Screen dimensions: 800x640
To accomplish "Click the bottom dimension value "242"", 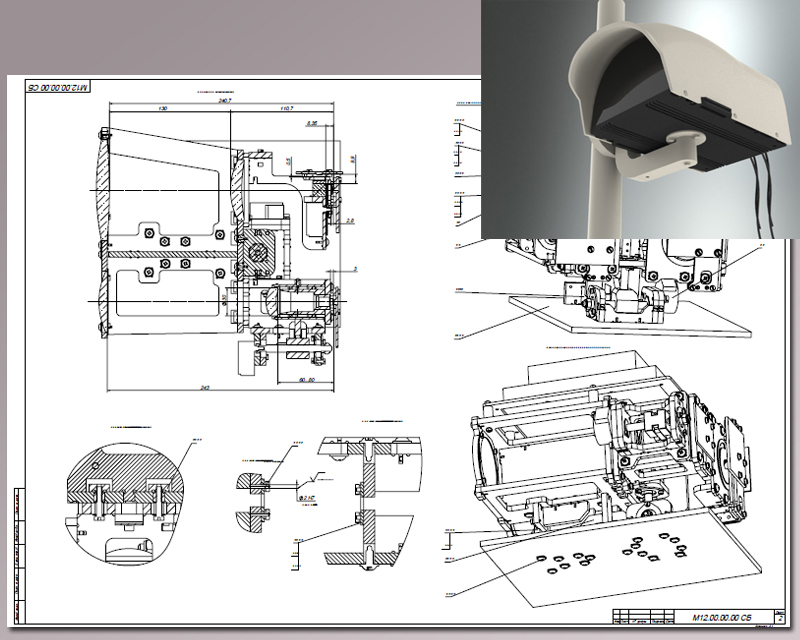I will [x=205, y=388].
